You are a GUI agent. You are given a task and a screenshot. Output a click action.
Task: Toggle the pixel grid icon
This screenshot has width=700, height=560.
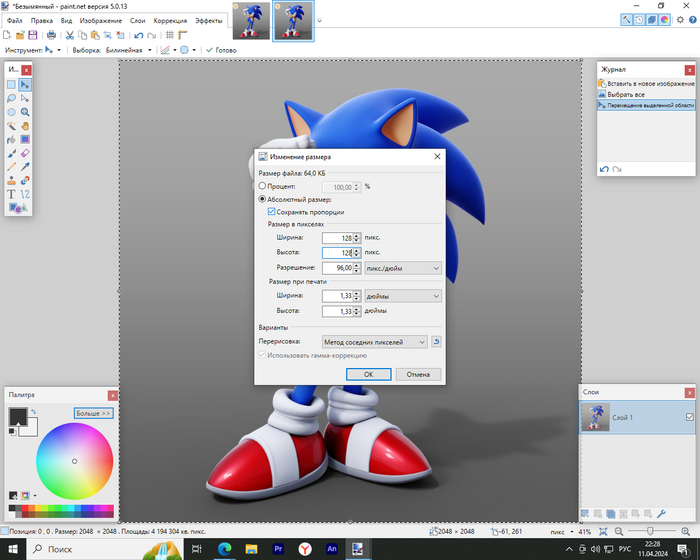click(169, 35)
